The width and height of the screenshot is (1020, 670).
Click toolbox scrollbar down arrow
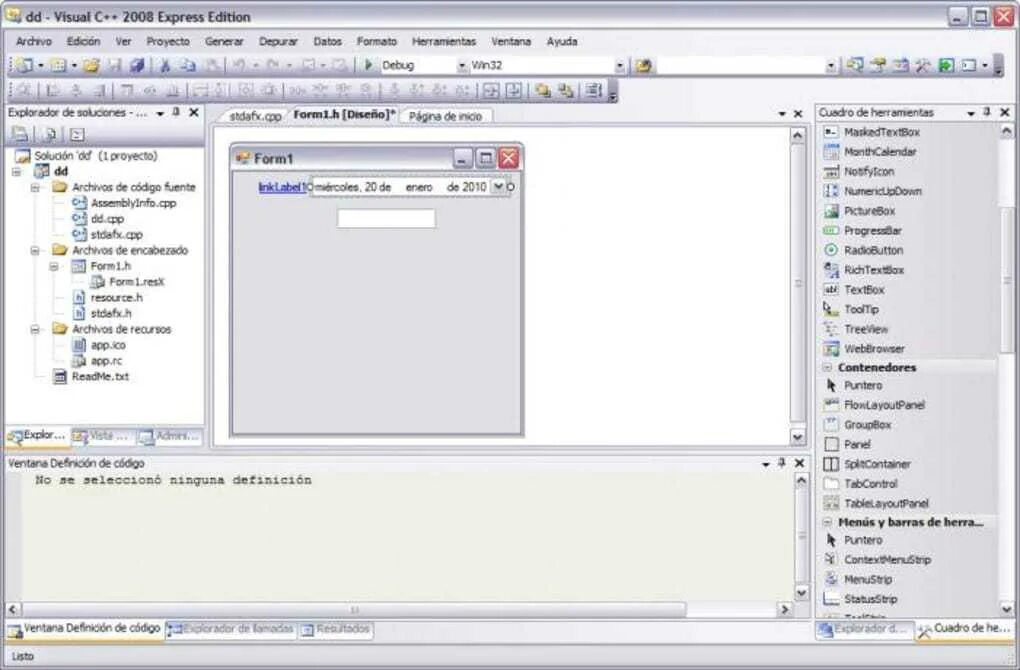(1006, 609)
